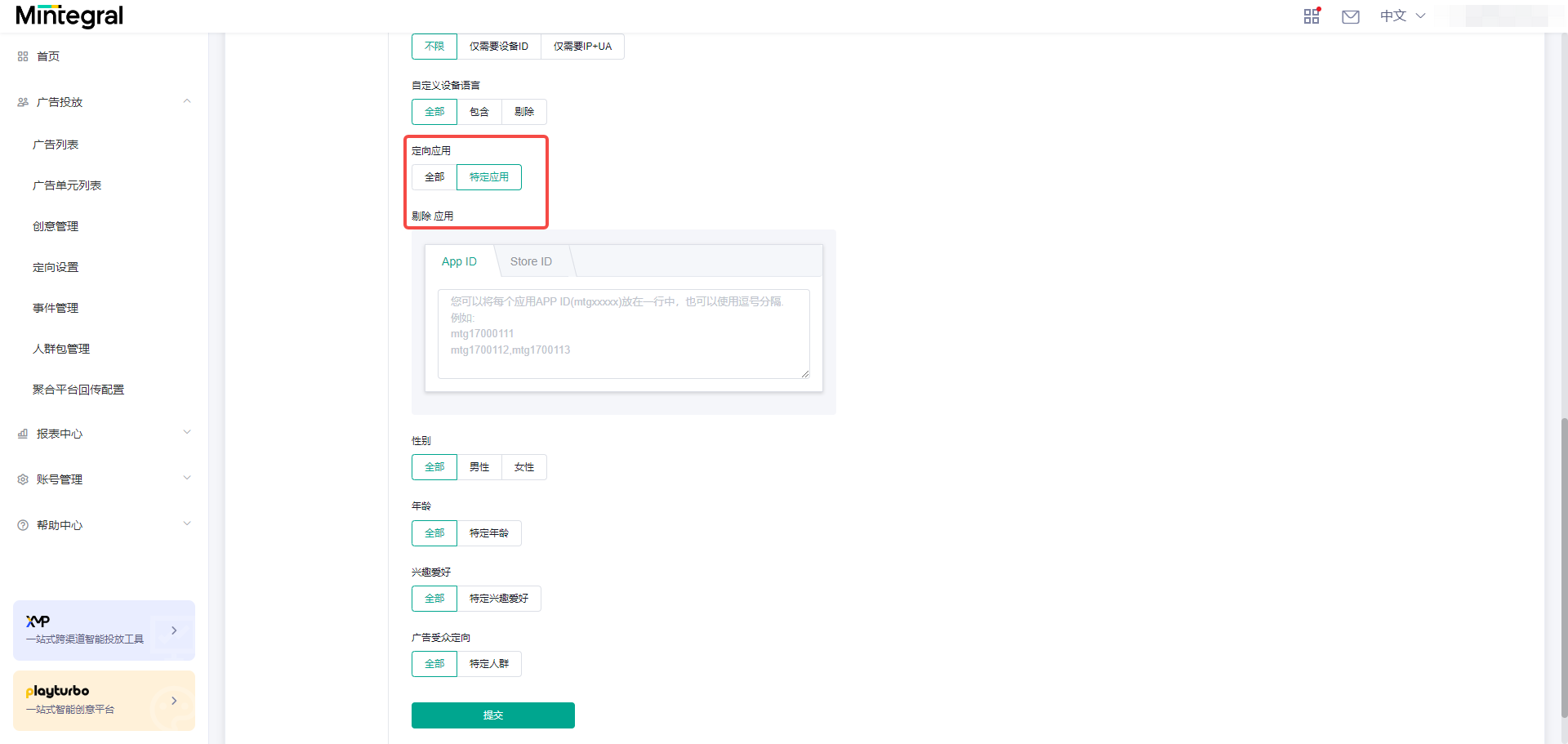Click the 帮助中心 question icon
Viewport: 1568px width, 744px height.
pos(22,524)
